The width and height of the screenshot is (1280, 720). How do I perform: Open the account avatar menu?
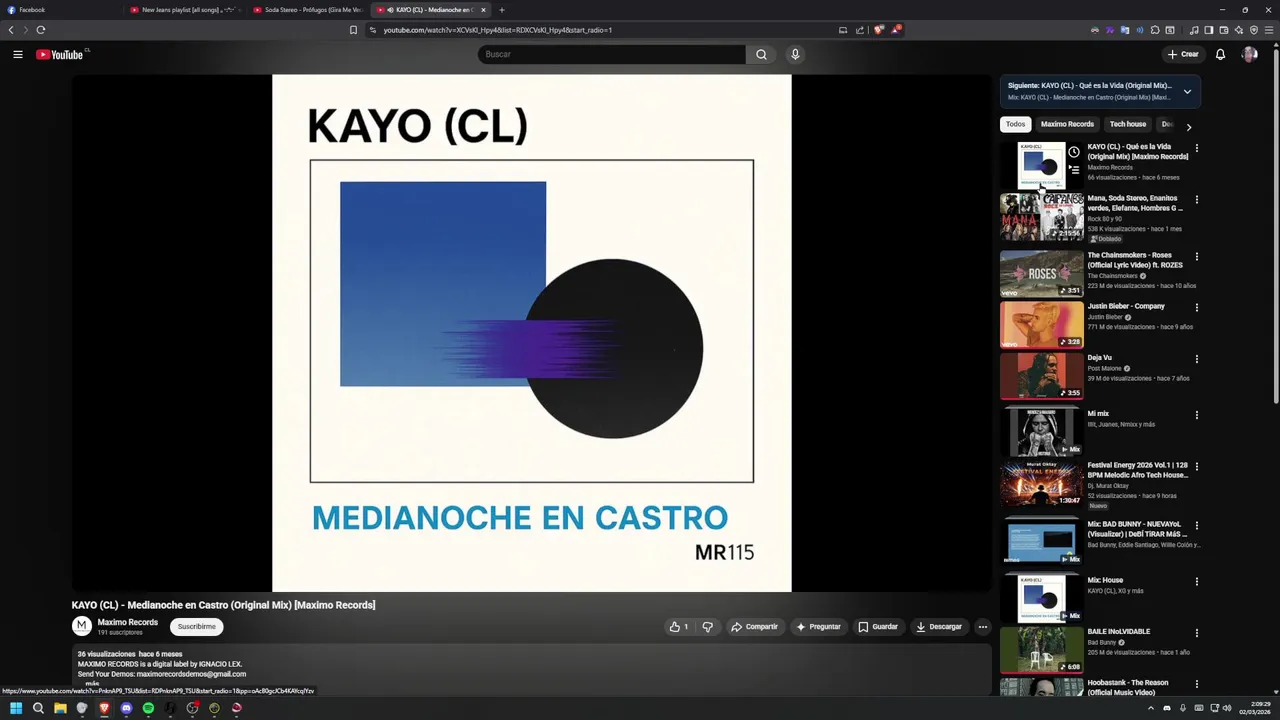[x=1249, y=54]
